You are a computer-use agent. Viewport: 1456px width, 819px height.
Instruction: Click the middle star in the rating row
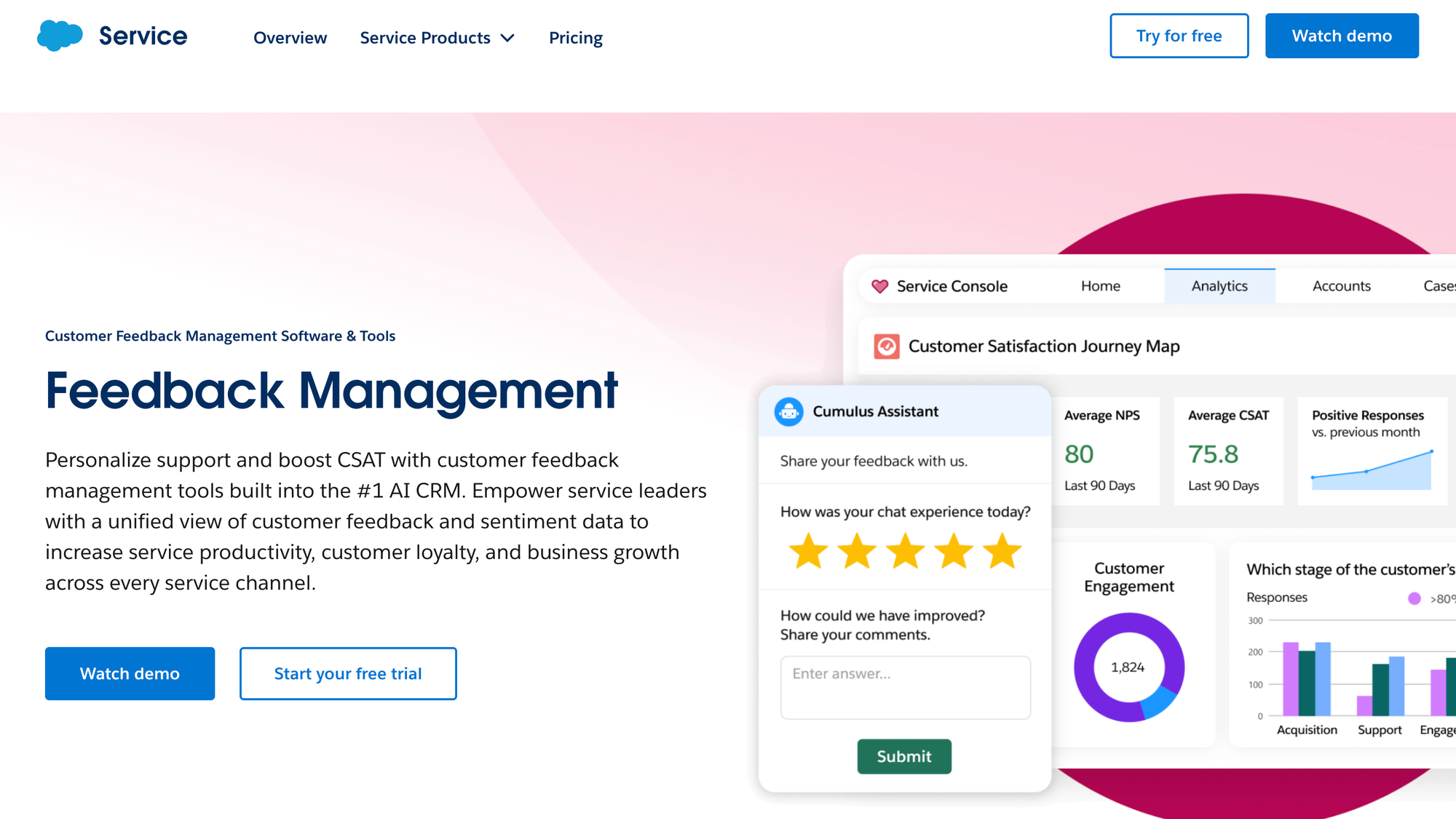(905, 551)
